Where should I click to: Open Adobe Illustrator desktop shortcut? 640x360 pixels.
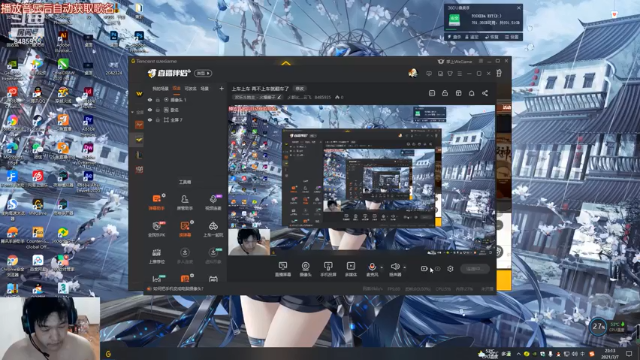(x=63, y=40)
